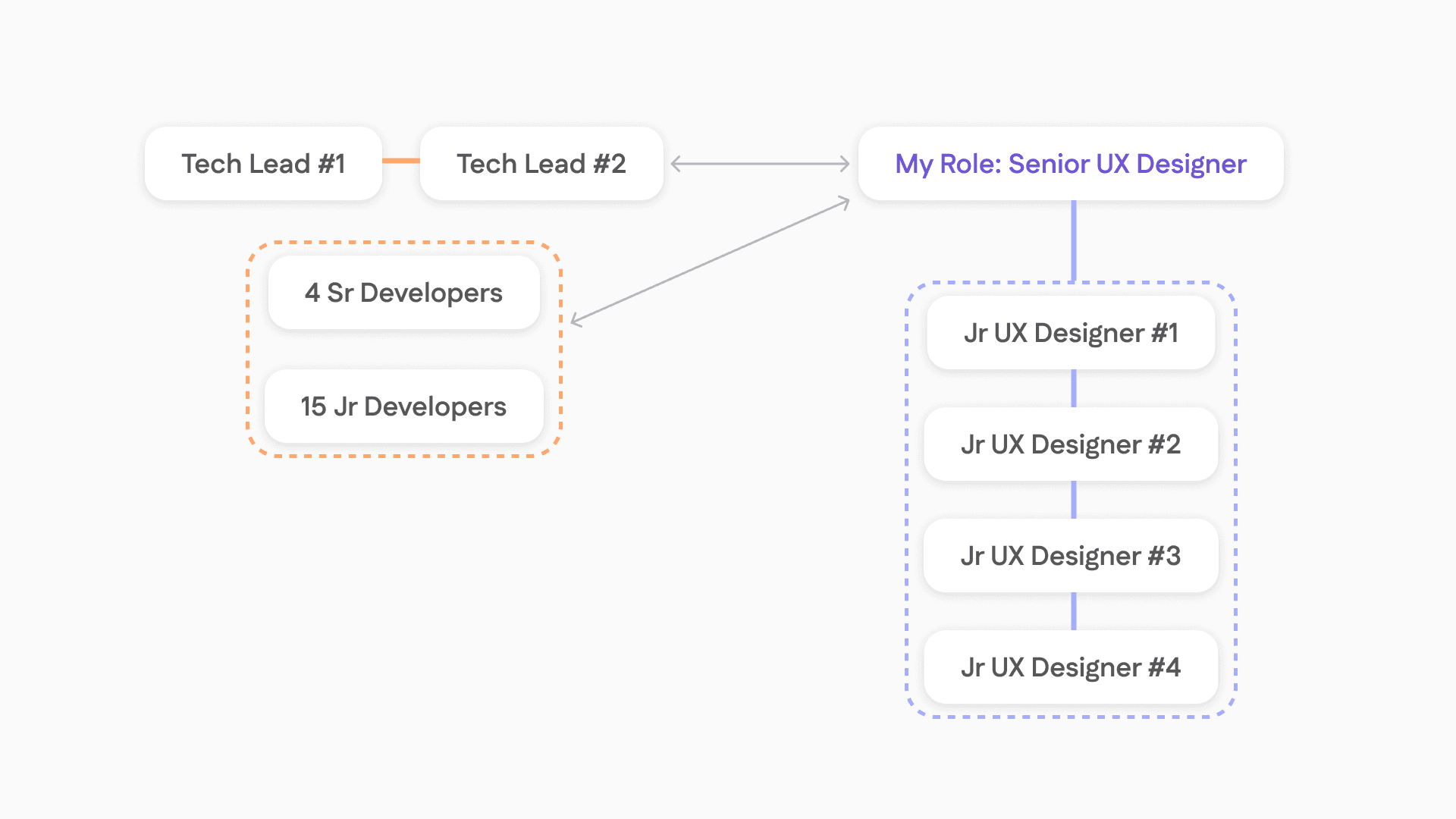1456x819 pixels.
Task: Click connector between Jr Designer #1 and #2
Action: click(1073, 388)
